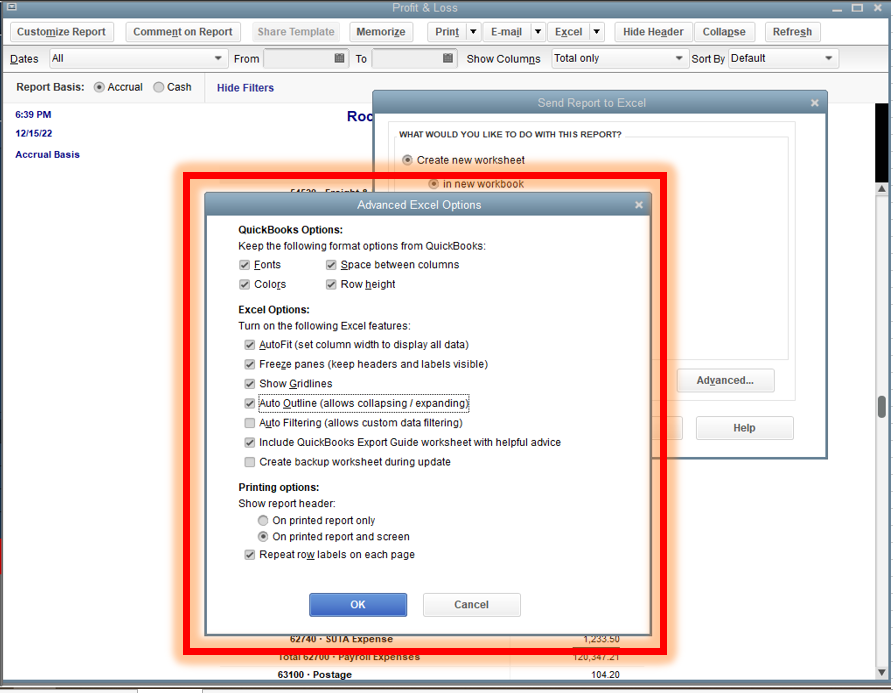Click scroll down arrow of report
The width and height of the screenshot is (893, 693).
882,673
